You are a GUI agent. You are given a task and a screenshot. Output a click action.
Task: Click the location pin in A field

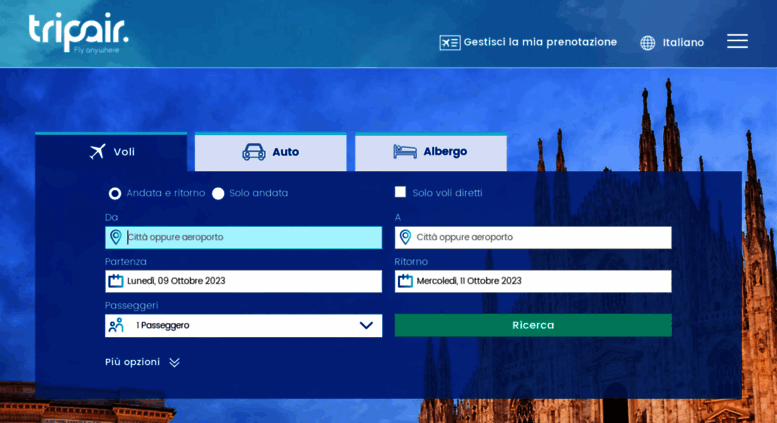(x=405, y=237)
